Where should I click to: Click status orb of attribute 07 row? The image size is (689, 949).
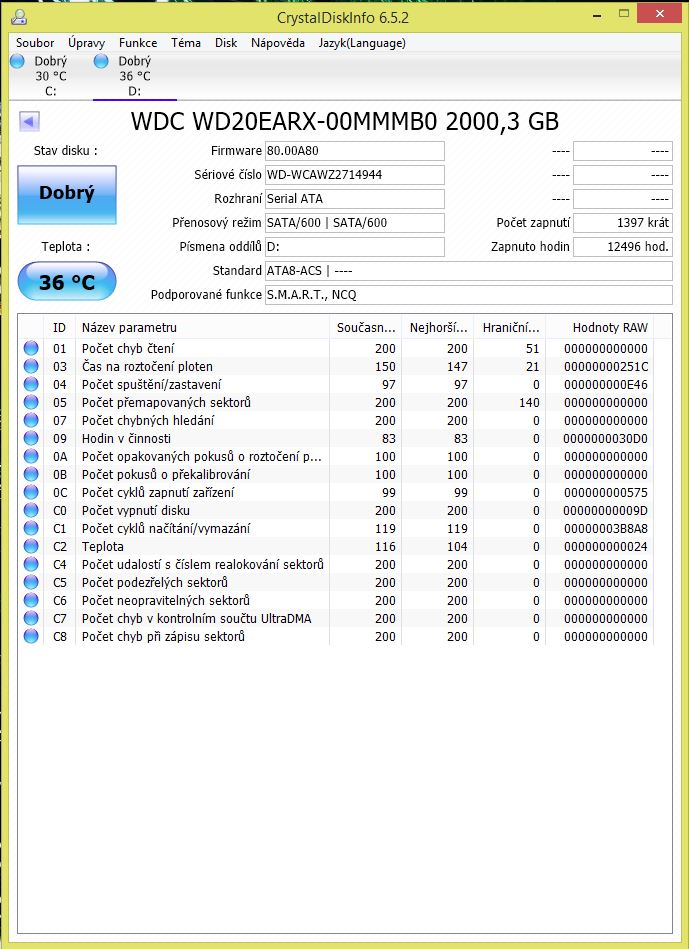(x=31, y=420)
